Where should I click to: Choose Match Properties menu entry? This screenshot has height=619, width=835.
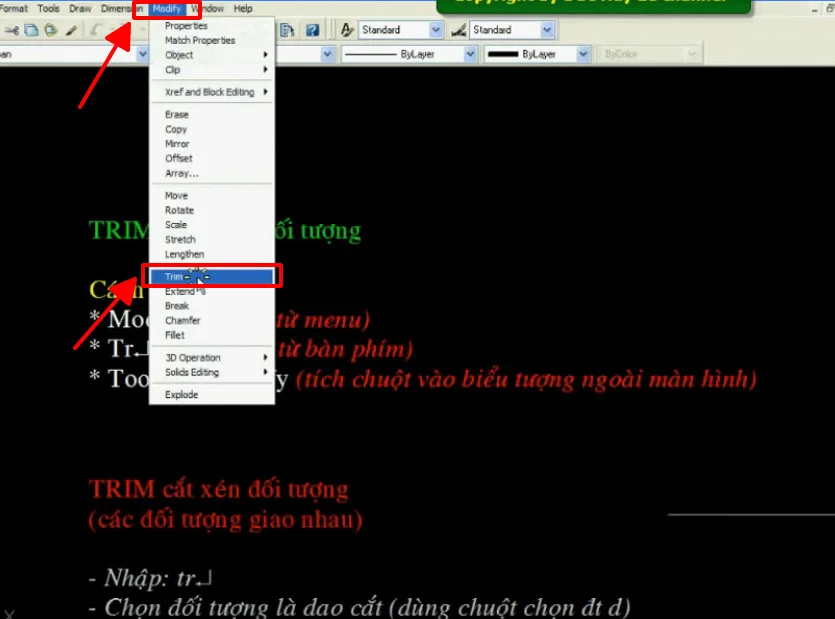click(212, 40)
